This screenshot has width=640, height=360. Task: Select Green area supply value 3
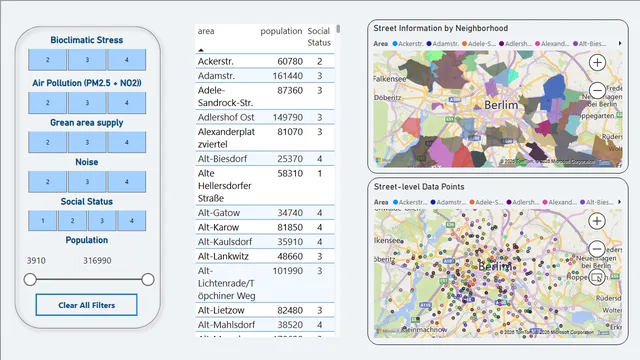[87, 142]
